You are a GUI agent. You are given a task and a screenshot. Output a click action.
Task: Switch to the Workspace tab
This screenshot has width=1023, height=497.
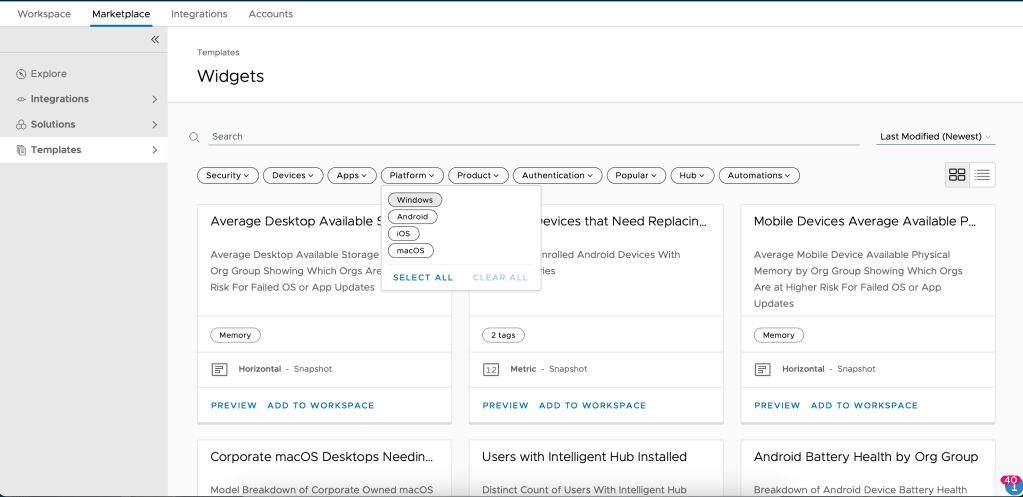click(44, 14)
